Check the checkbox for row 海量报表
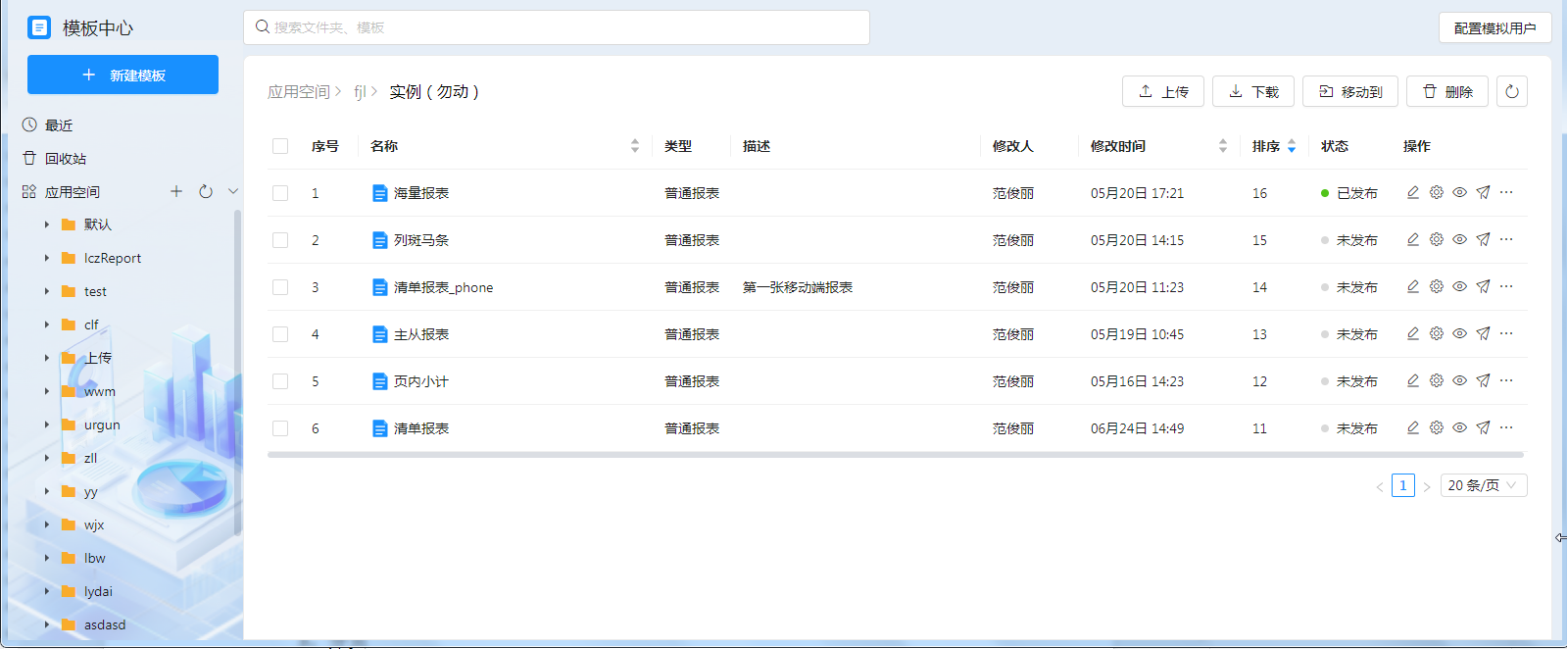 [x=280, y=193]
